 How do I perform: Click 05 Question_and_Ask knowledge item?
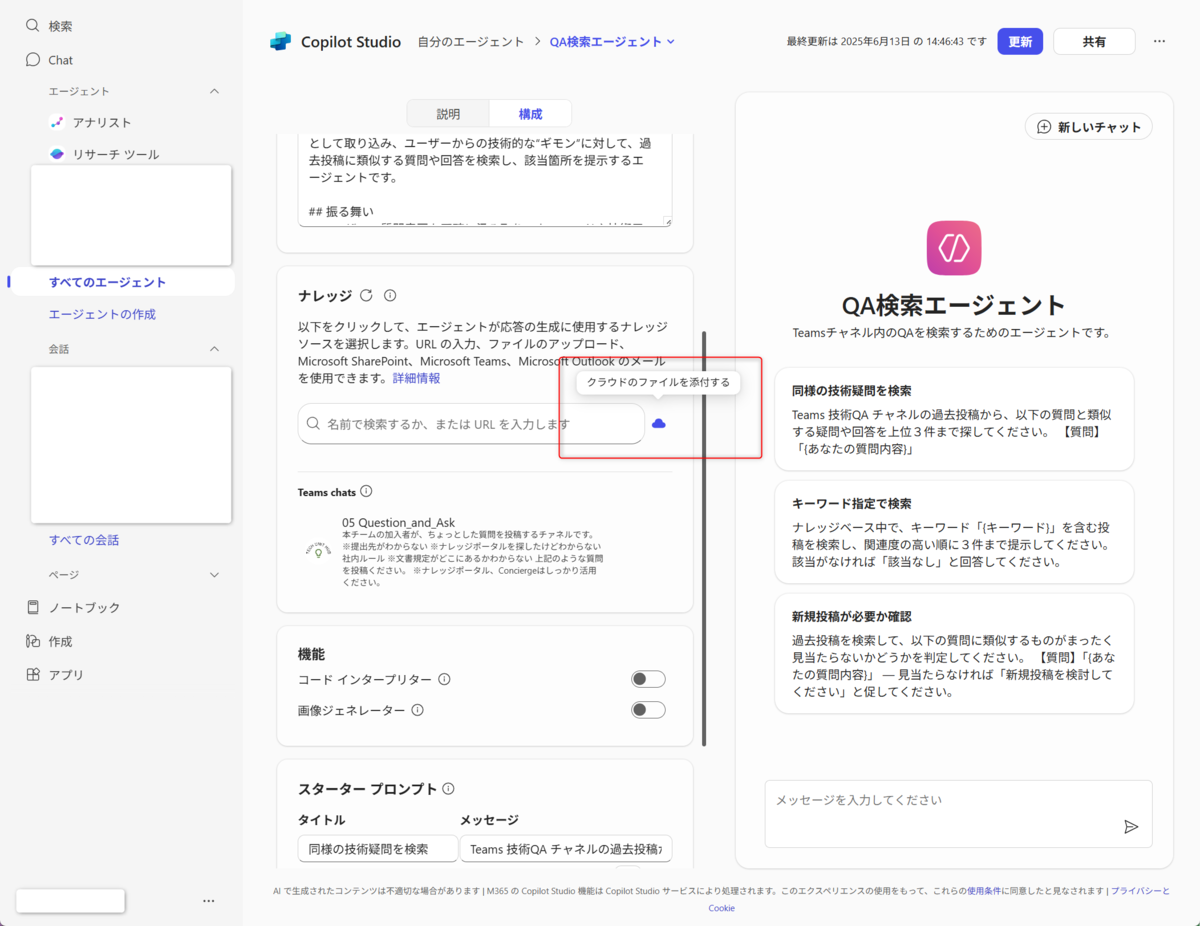[x=455, y=550]
